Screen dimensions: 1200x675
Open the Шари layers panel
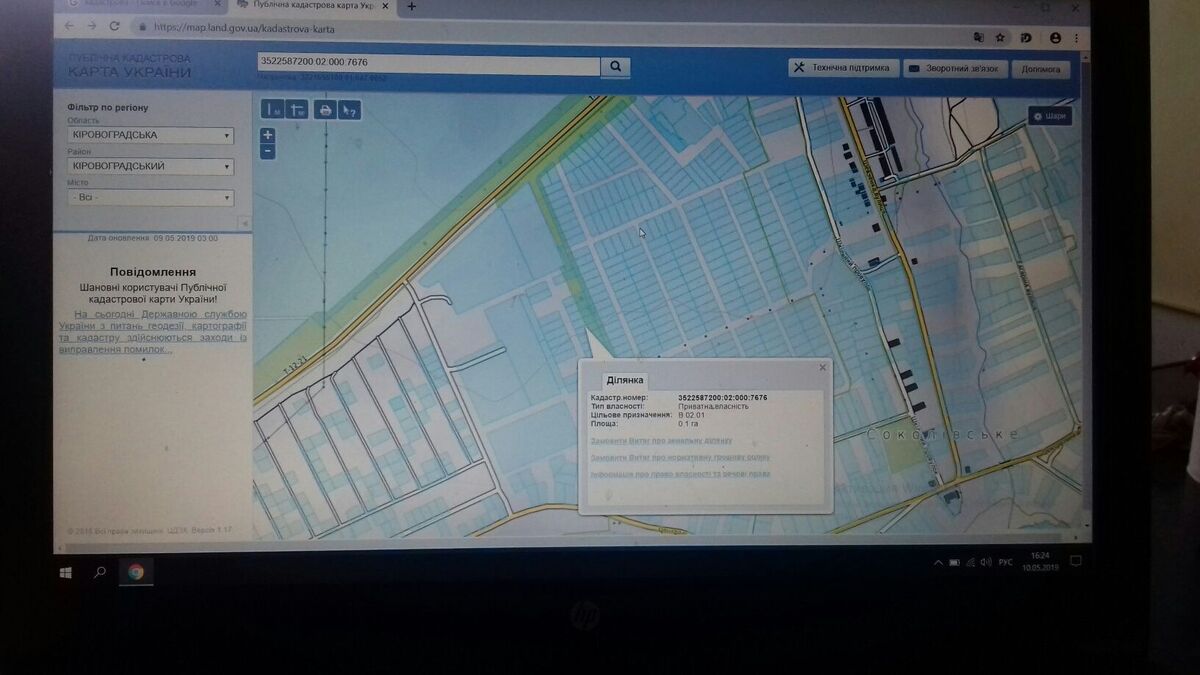pyautogui.click(x=1050, y=116)
